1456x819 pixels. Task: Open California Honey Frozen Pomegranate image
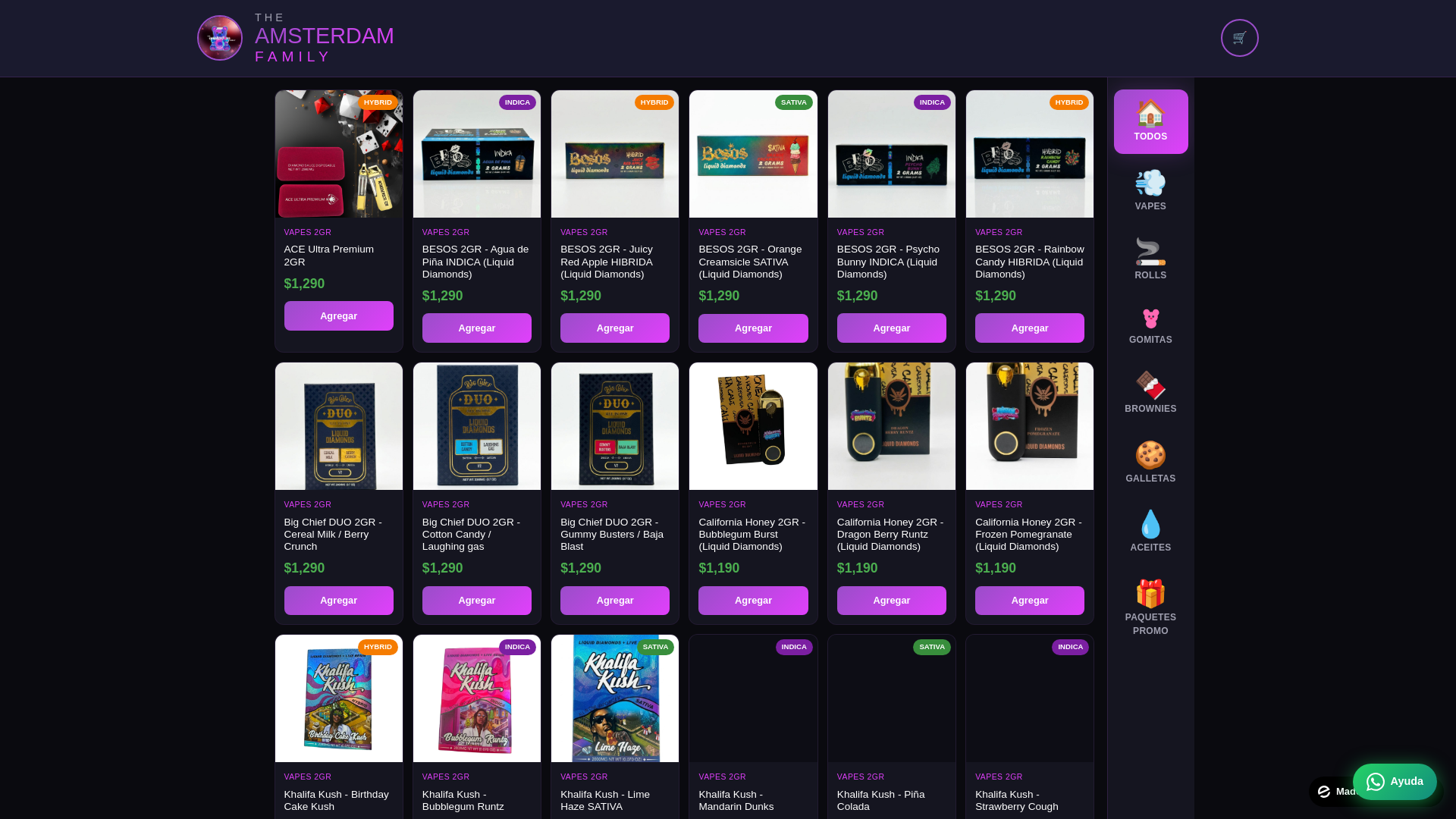point(1030,426)
